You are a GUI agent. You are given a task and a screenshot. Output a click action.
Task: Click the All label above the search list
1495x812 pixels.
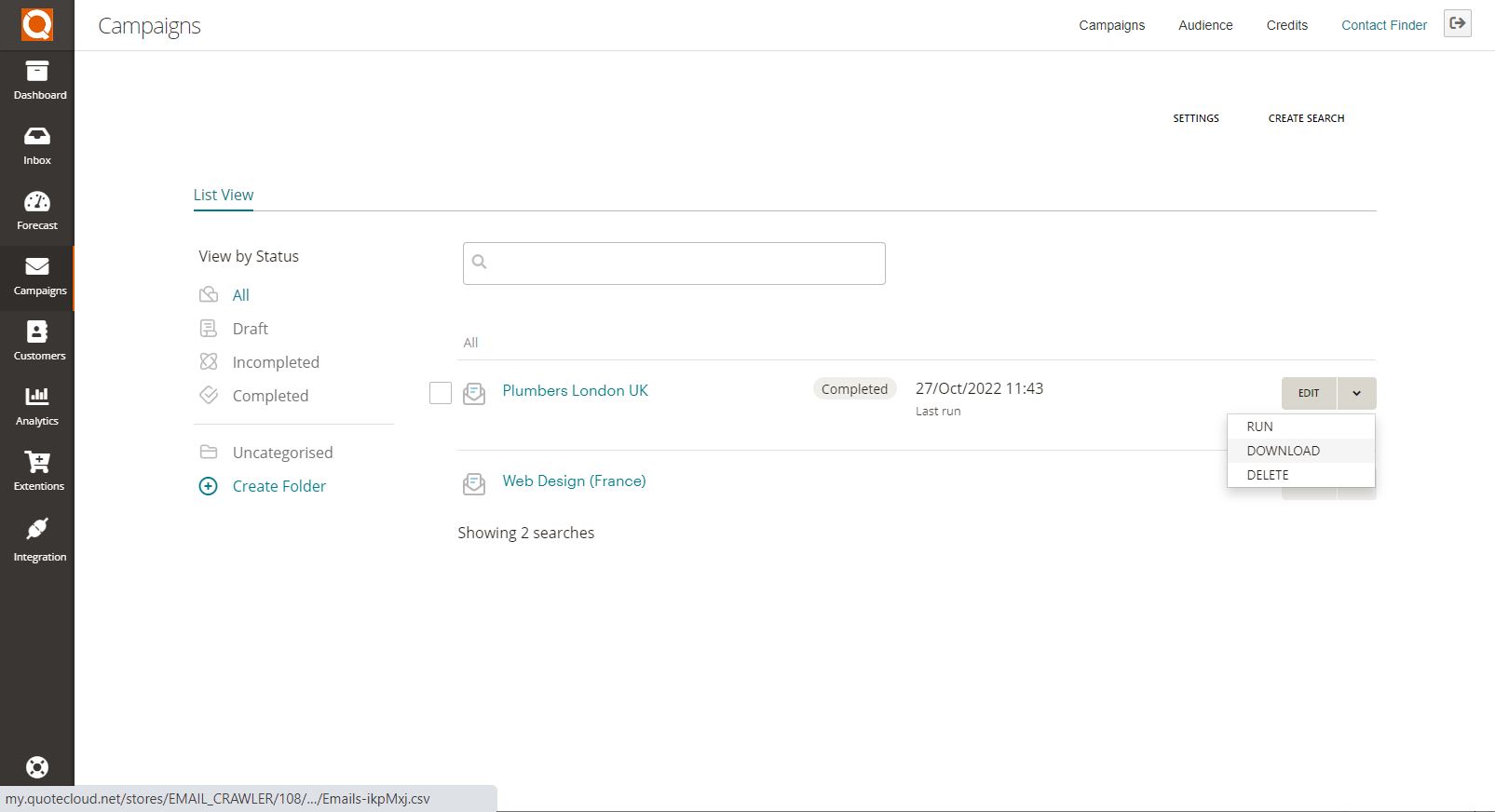coord(470,343)
